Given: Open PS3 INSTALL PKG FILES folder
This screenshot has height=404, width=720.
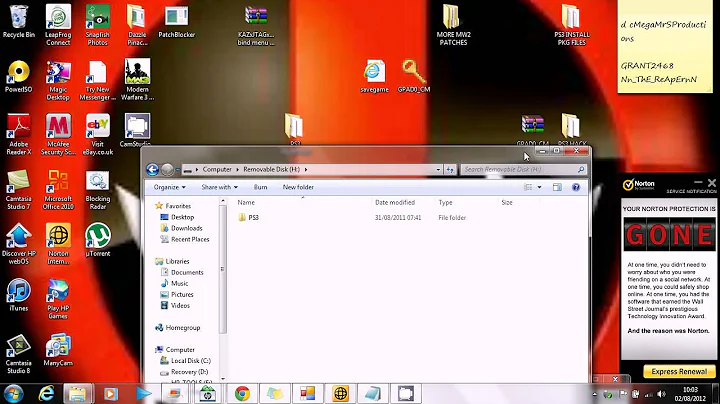Looking at the screenshot, I should (x=572, y=24).
